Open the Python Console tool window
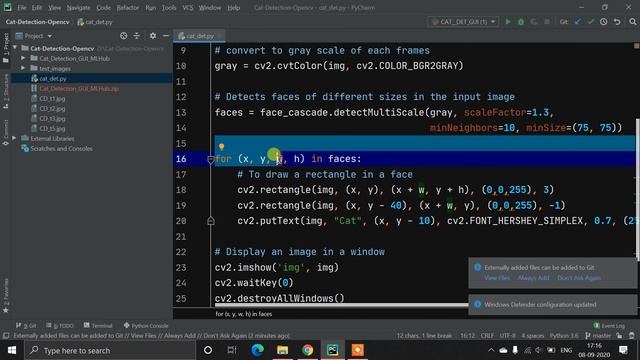This screenshot has width=640, height=360. [146, 326]
